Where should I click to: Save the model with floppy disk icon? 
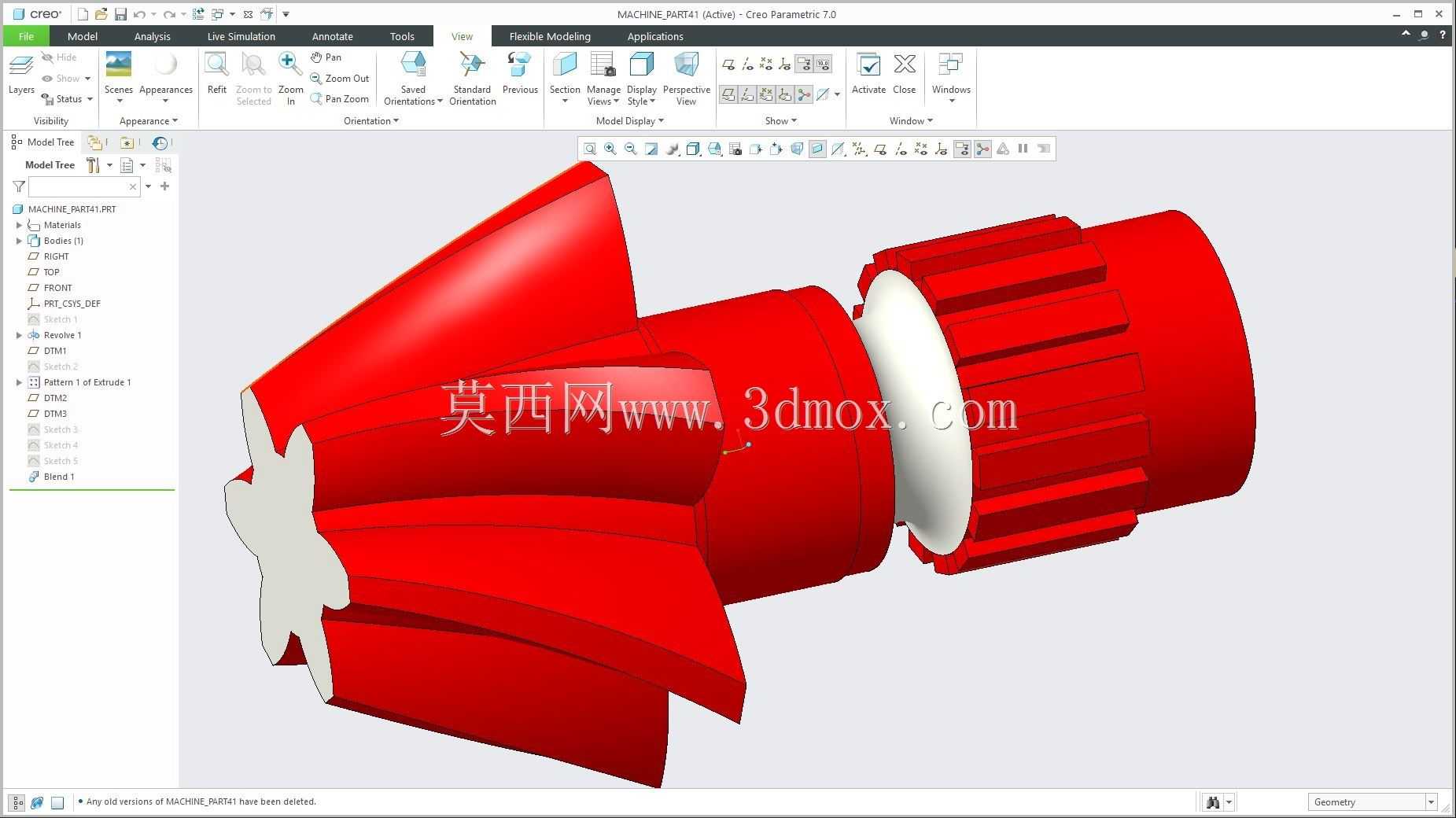[120, 14]
